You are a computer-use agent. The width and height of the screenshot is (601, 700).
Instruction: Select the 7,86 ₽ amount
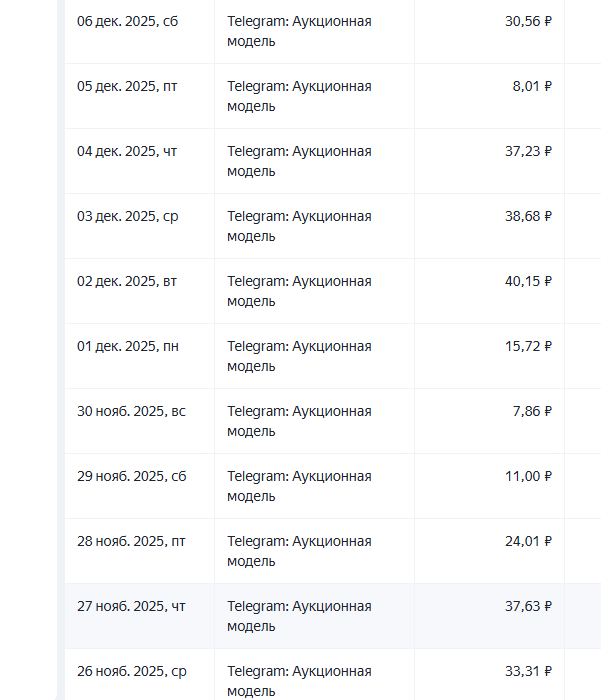[x=532, y=411]
